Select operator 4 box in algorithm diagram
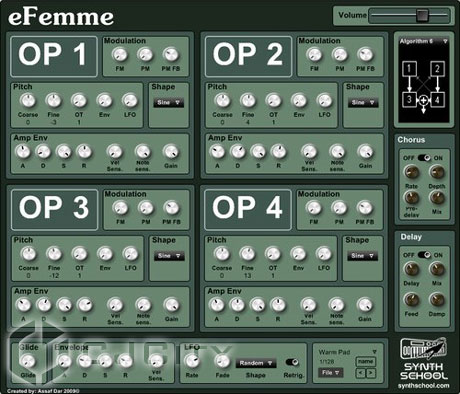This screenshot has width=460, height=394. tap(437, 99)
